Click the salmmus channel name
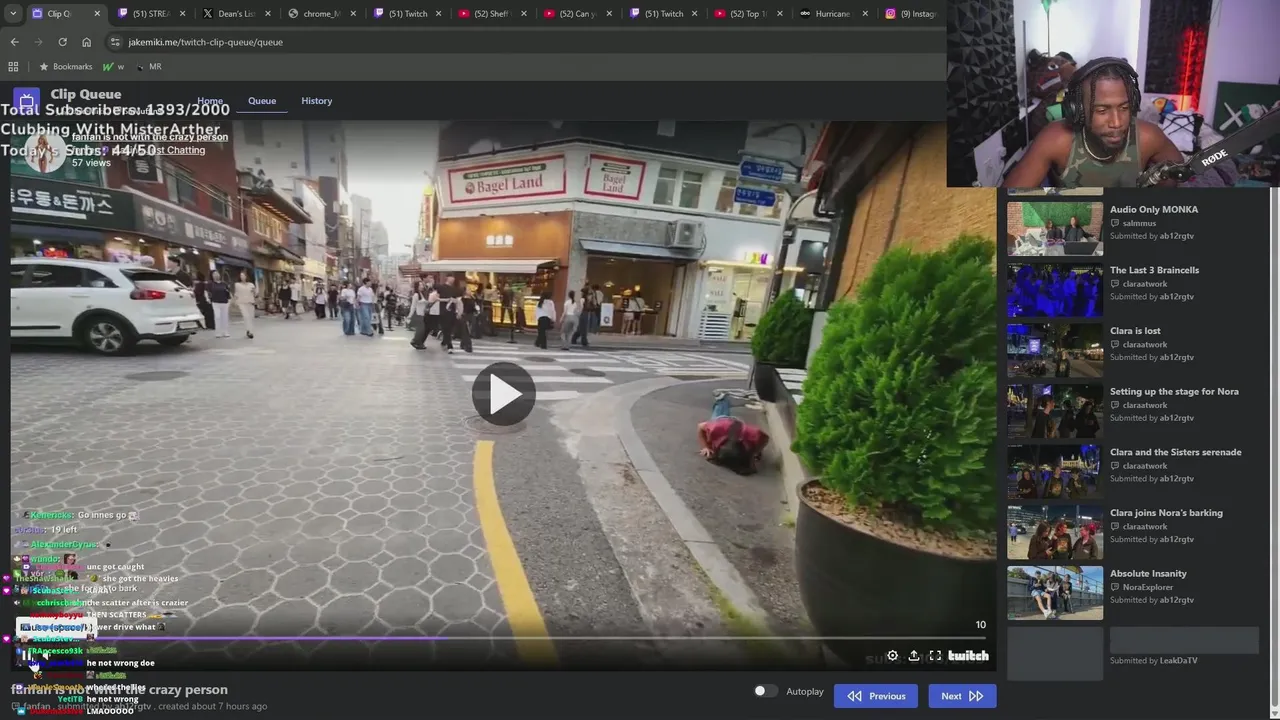The image size is (1280, 720). click(1139, 223)
